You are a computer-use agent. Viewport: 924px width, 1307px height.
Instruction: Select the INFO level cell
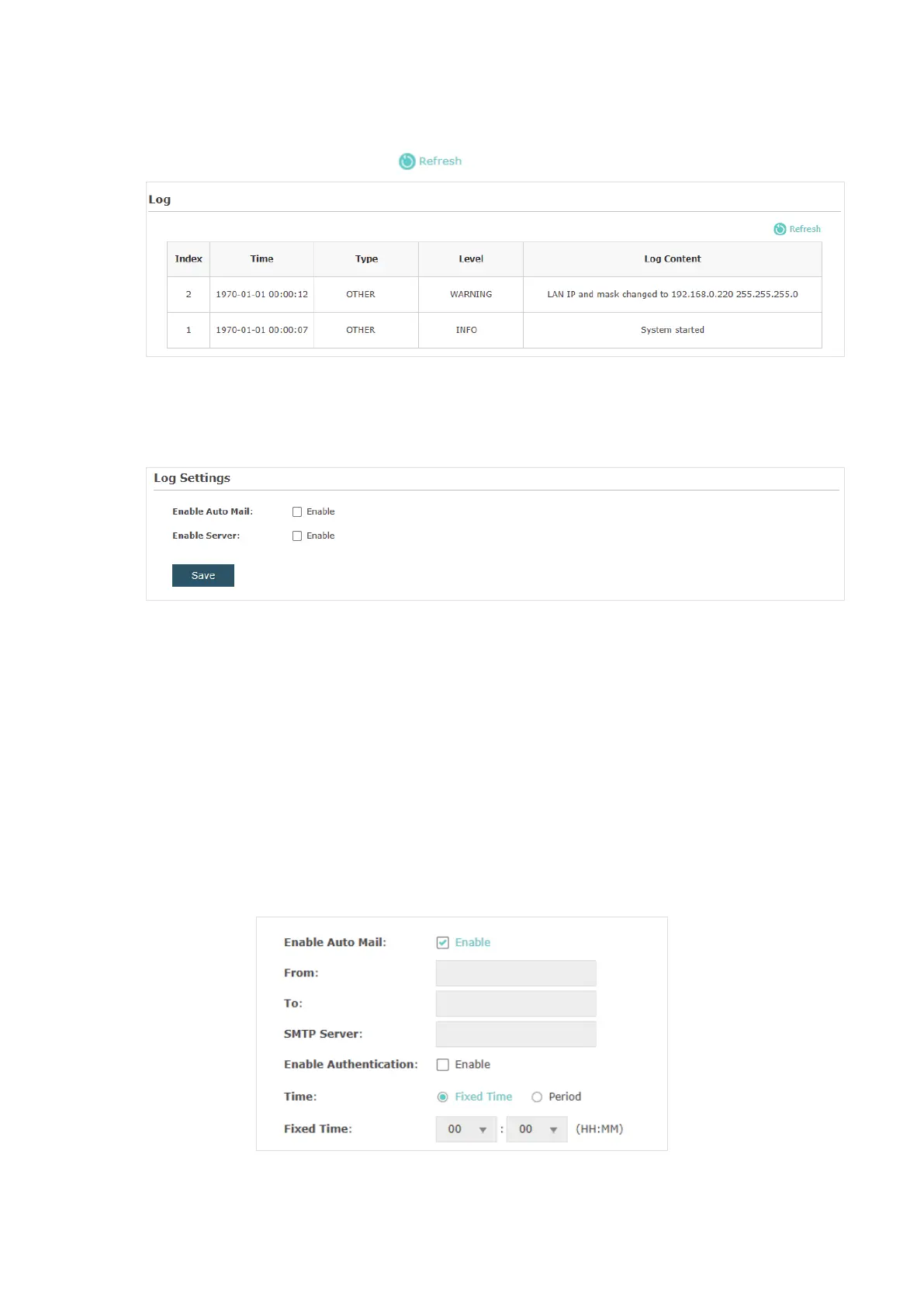pos(471,331)
